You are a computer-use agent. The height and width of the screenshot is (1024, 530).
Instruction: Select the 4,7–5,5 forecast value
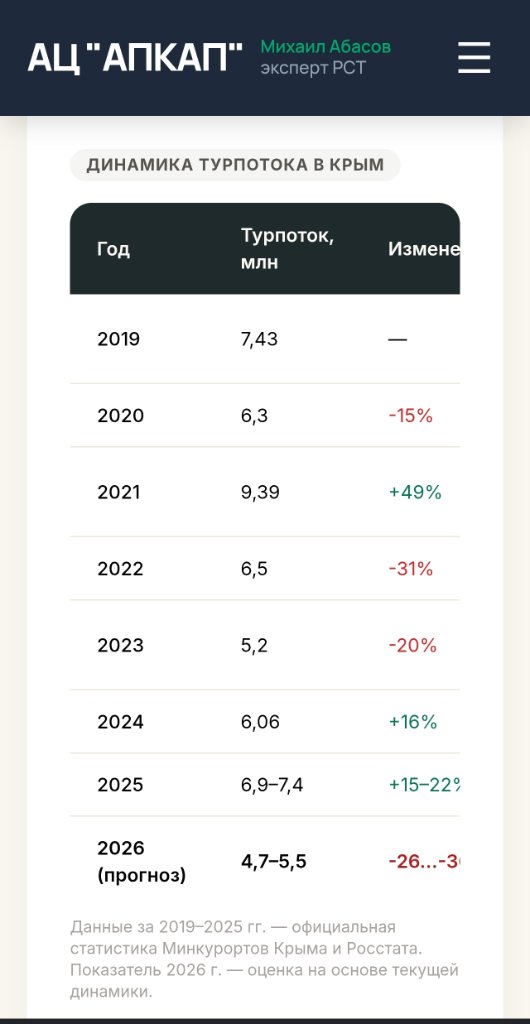273,861
